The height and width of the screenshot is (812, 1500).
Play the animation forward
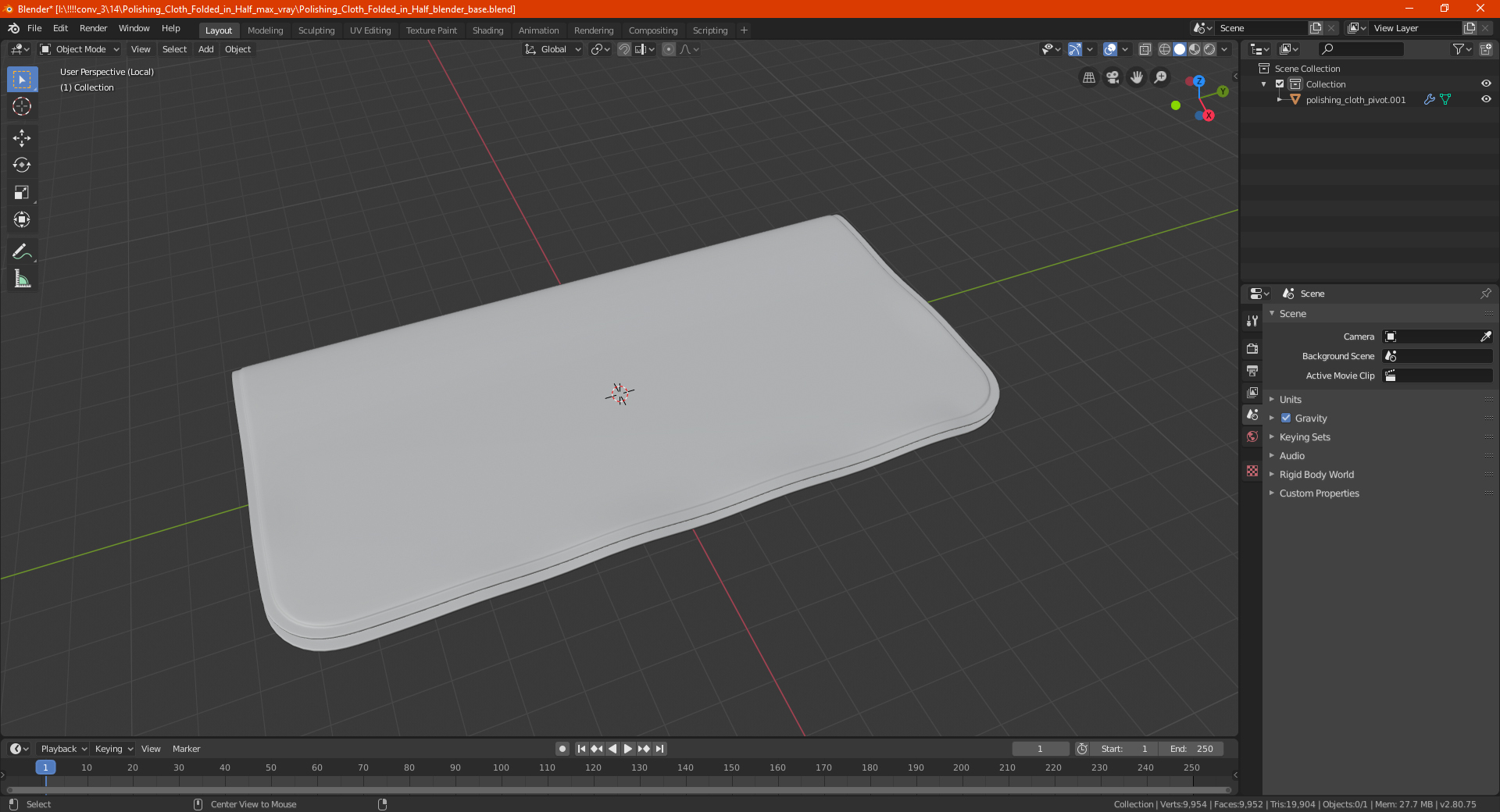pos(628,749)
